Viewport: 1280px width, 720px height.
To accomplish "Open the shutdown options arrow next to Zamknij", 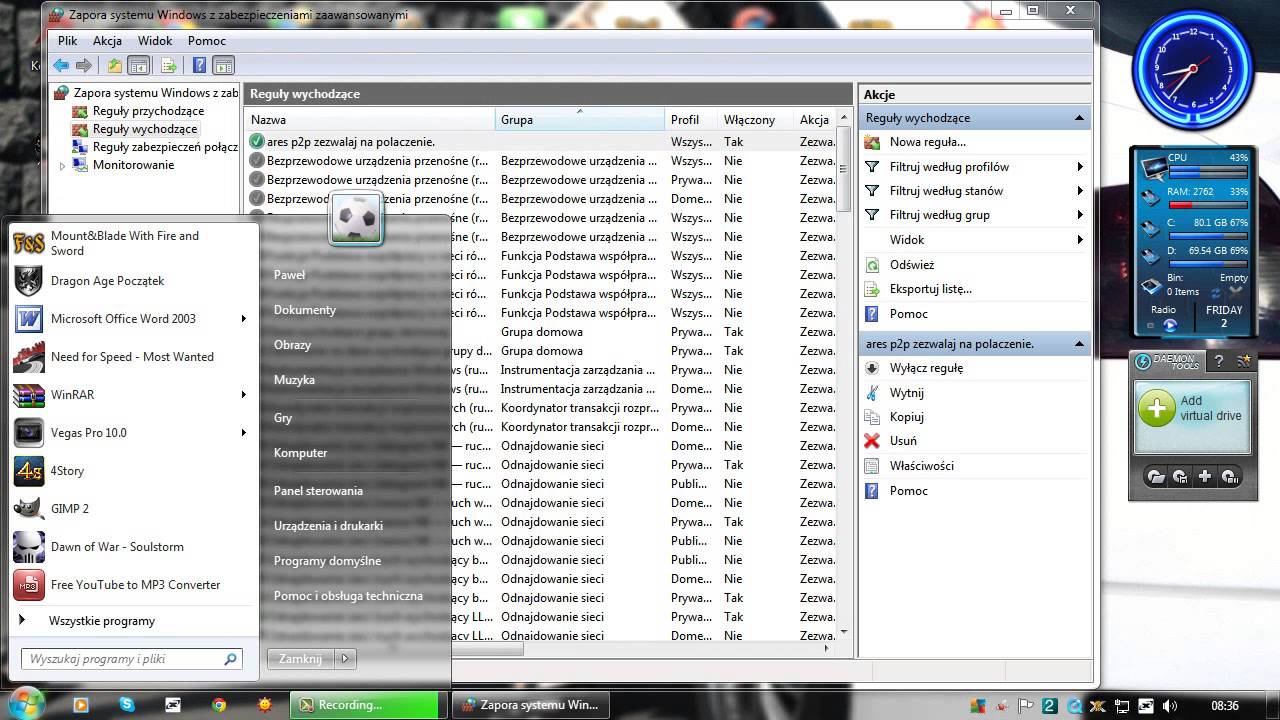I will tap(345, 659).
